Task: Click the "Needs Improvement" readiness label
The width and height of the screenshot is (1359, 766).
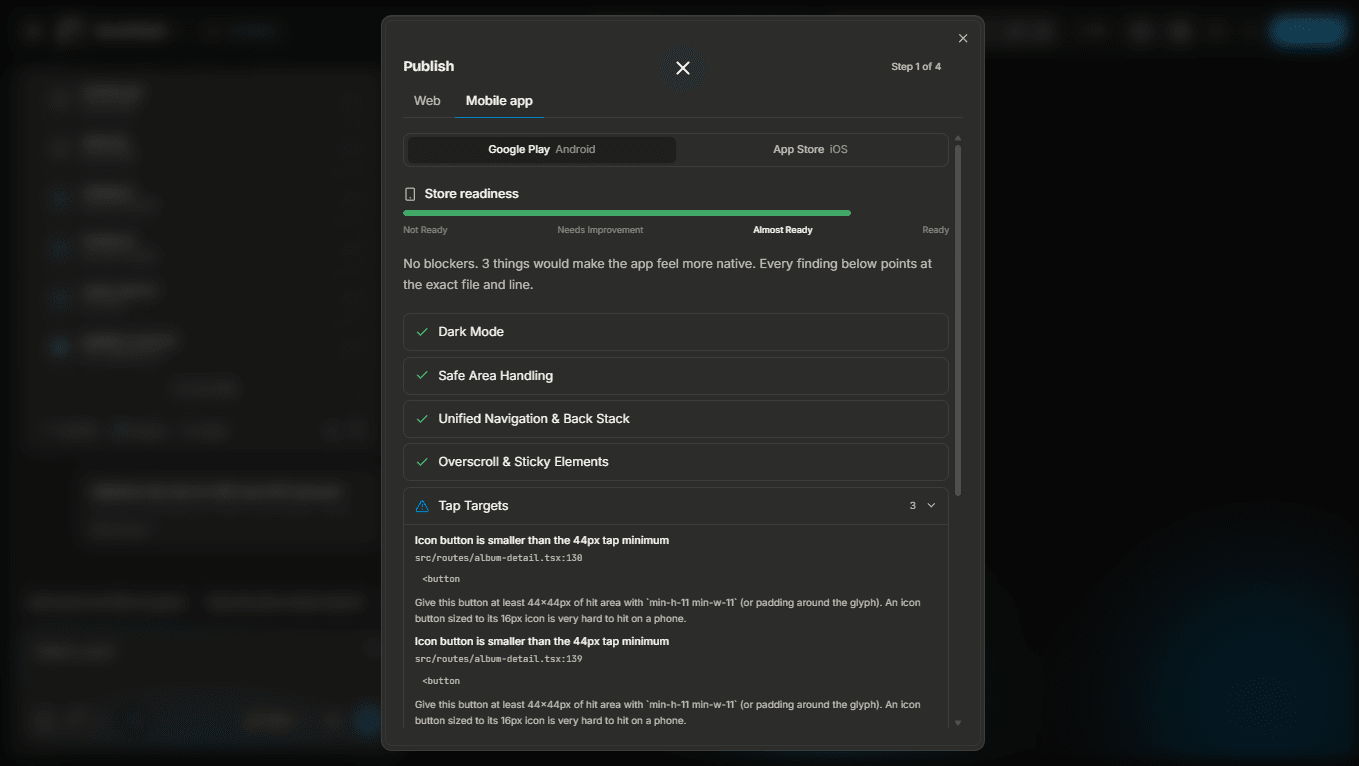Action: pyautogui.click(x=600, y=230)
